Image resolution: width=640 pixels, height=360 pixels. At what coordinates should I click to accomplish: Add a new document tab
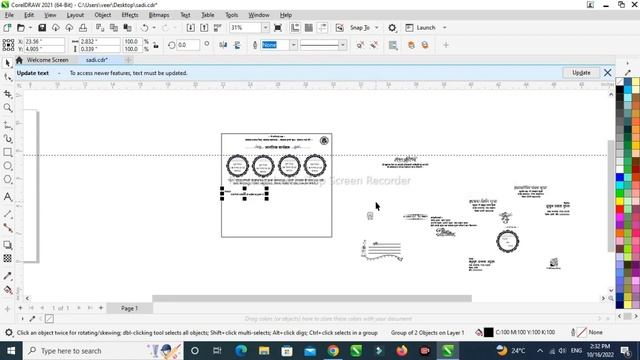[x=128, y=60]
